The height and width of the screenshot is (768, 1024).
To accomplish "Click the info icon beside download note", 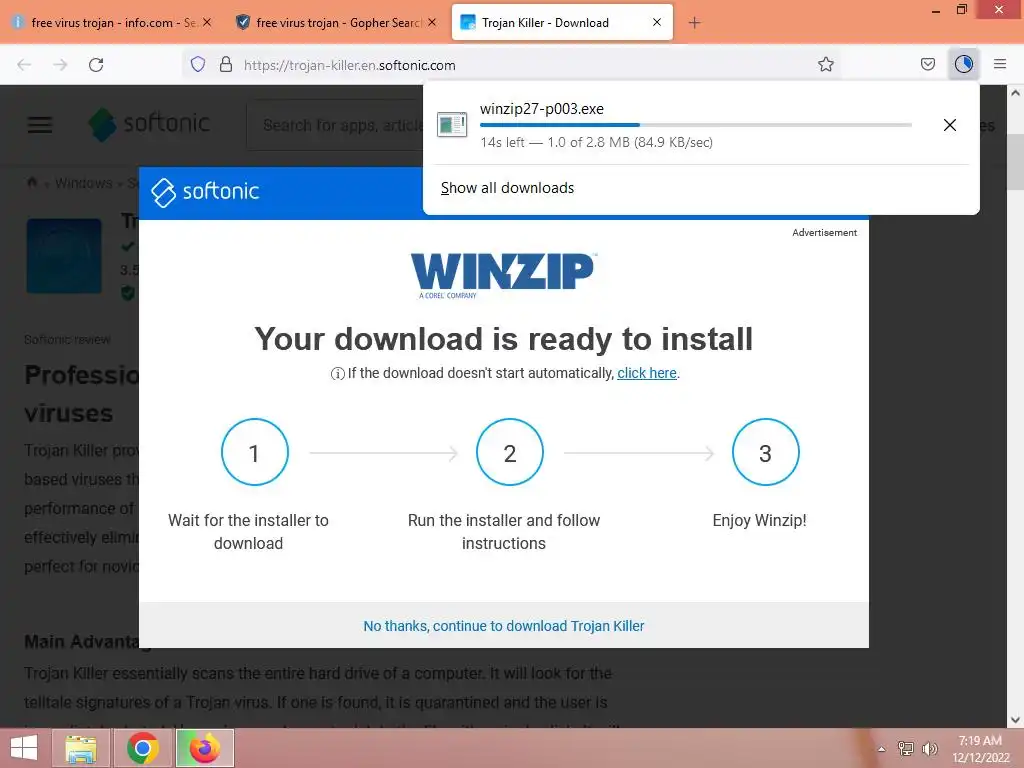I will 338,374.
